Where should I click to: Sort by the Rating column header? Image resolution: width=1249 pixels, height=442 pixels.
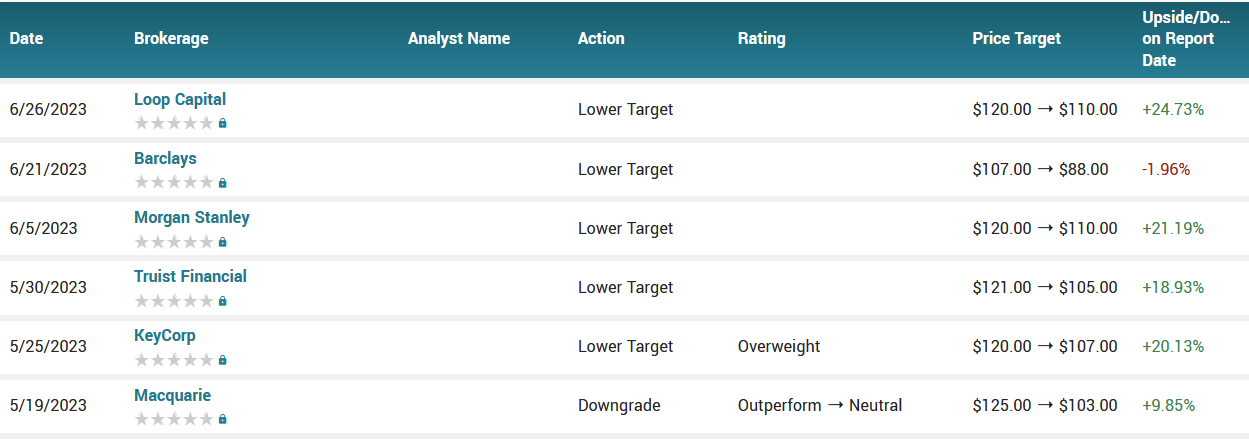[x=761, y=39]
